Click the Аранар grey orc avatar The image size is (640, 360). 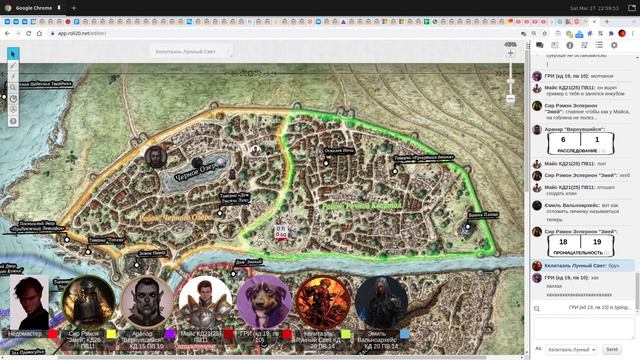point(147,302)
